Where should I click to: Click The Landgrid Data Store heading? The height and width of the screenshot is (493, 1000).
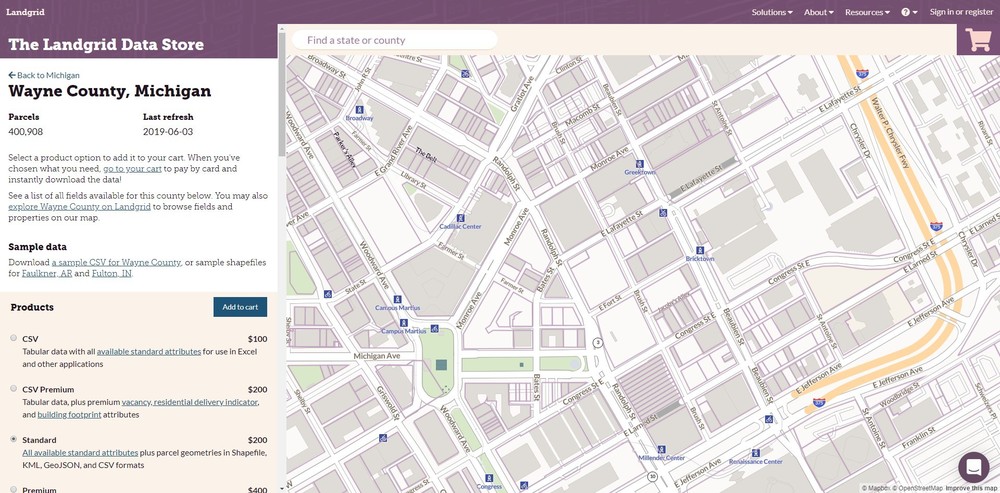[x=106, y=45]
